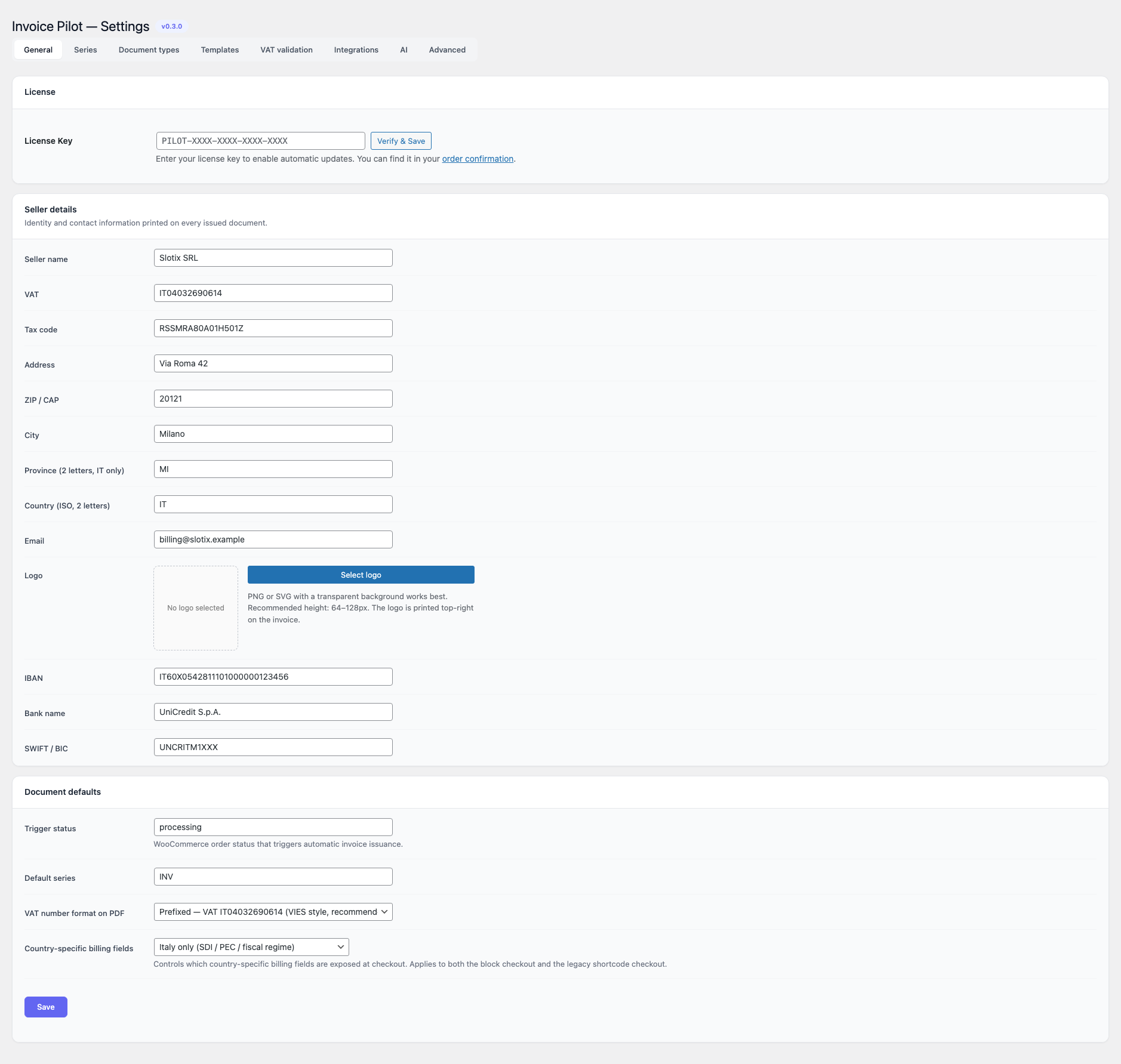Click the Select logo button
This screenshot has height=1064, width=1121.
[361, 575]
